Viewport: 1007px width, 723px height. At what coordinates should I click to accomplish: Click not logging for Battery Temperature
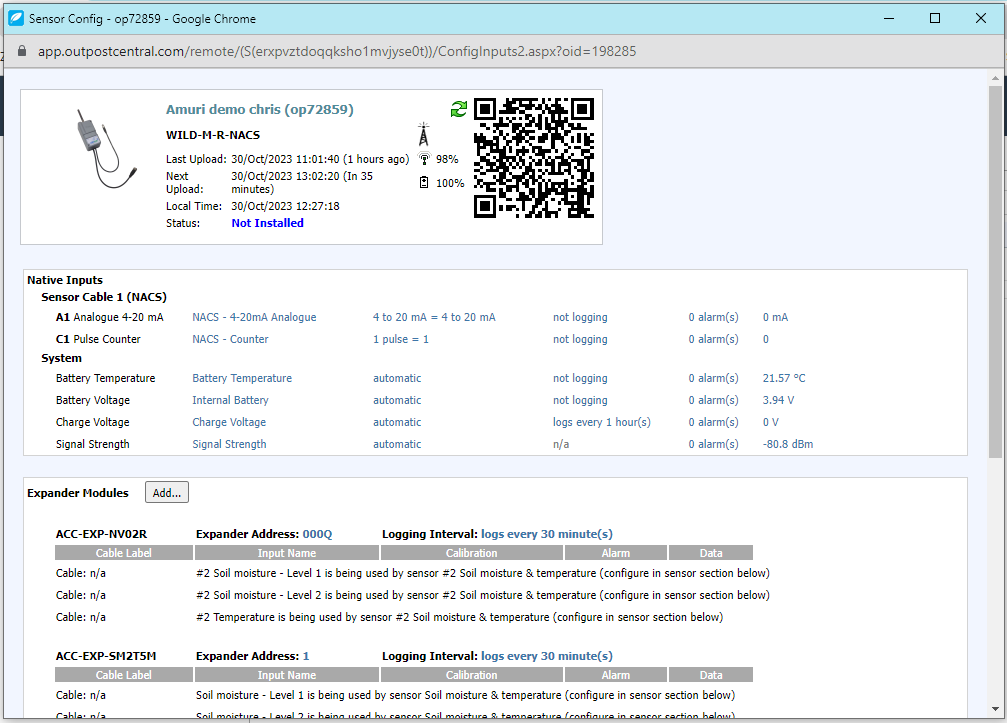coord(580,378)
